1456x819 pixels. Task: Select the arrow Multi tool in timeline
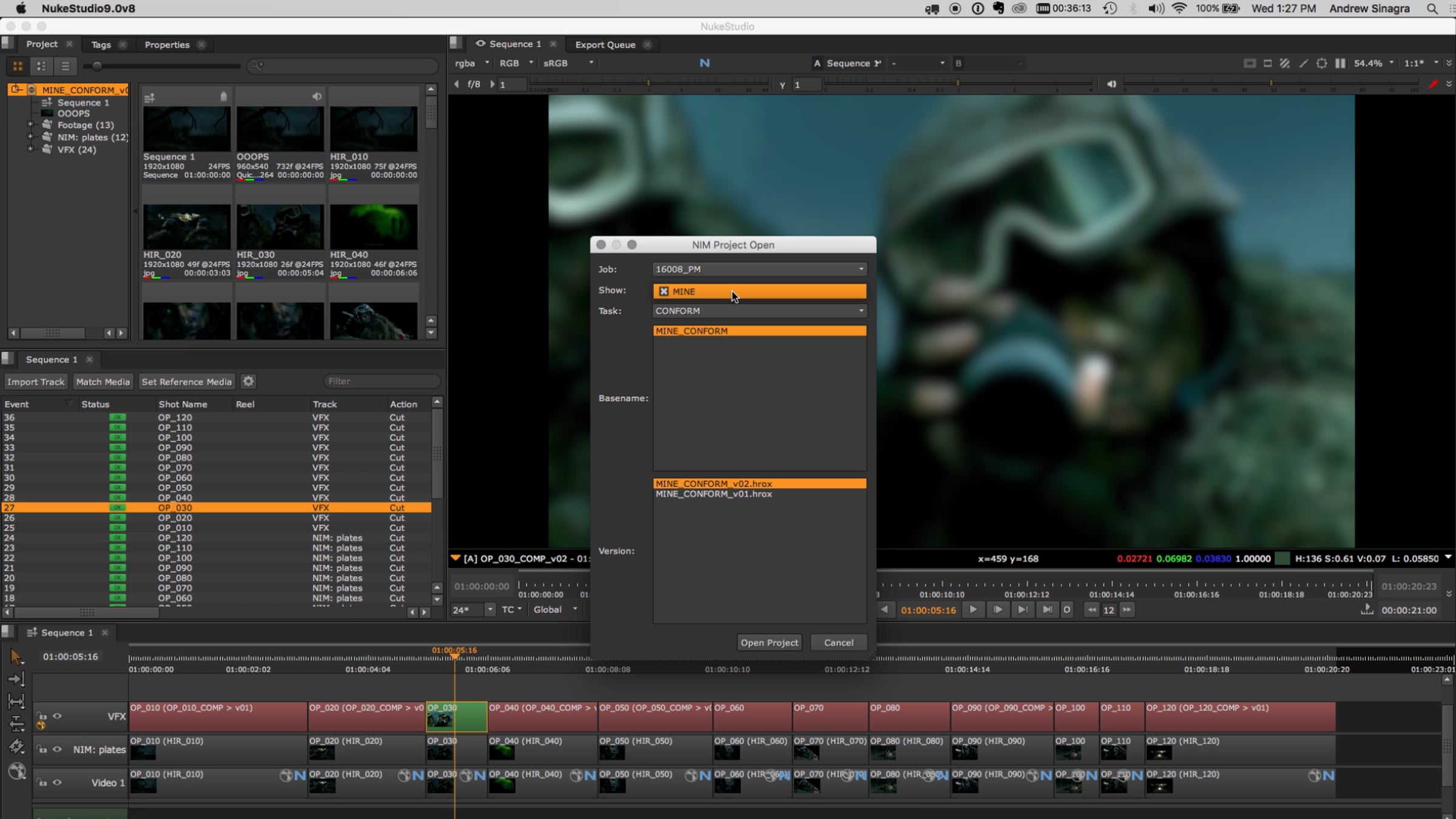16,656
